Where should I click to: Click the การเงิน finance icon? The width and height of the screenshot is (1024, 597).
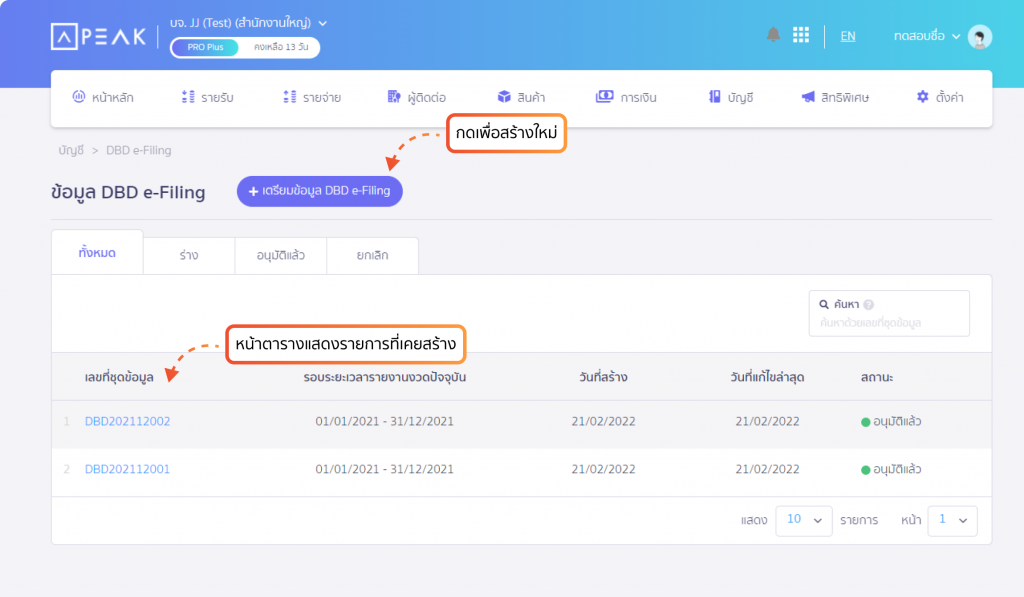pos(605,97)
